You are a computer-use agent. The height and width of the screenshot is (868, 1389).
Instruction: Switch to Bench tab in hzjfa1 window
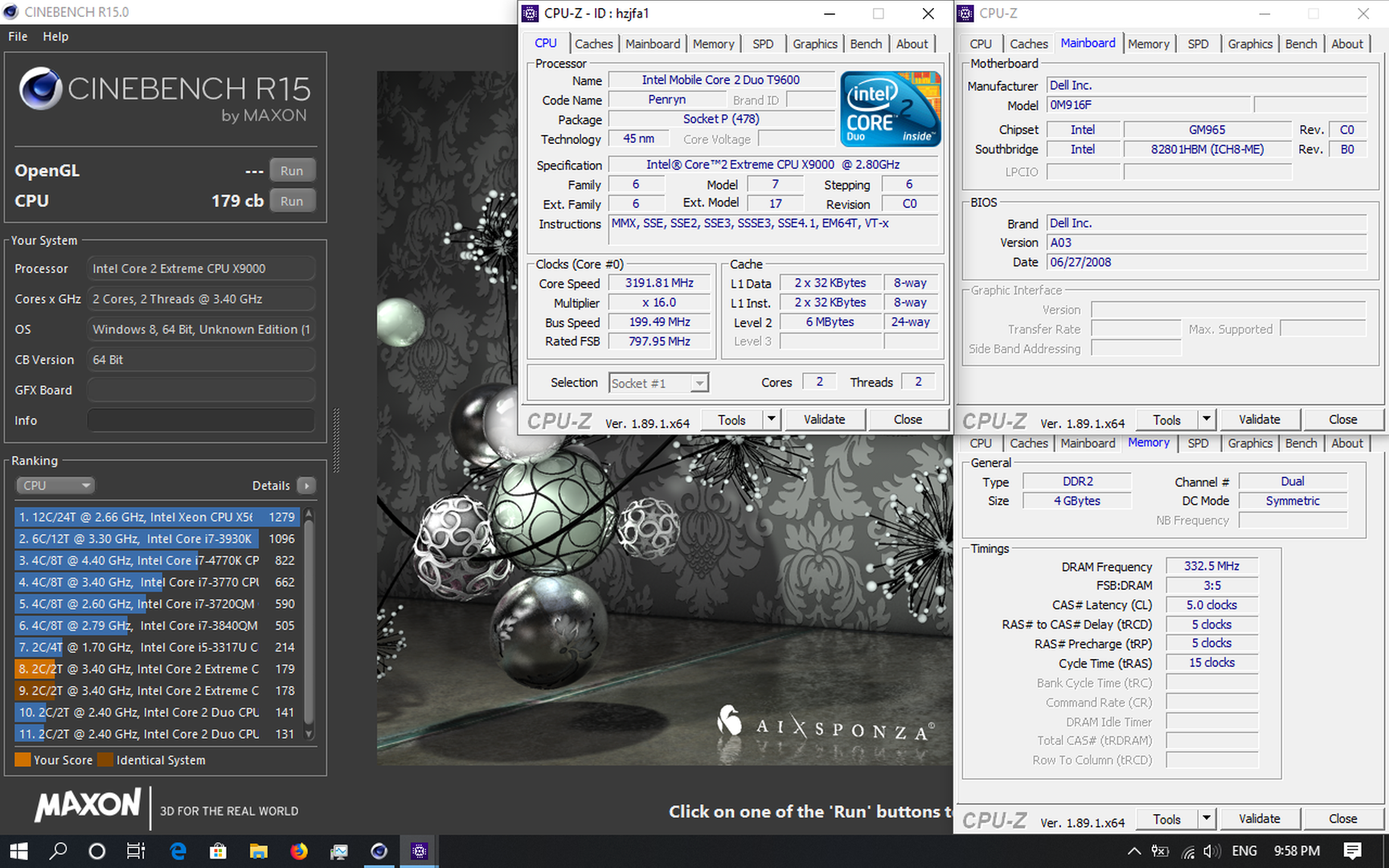point(866,44)
